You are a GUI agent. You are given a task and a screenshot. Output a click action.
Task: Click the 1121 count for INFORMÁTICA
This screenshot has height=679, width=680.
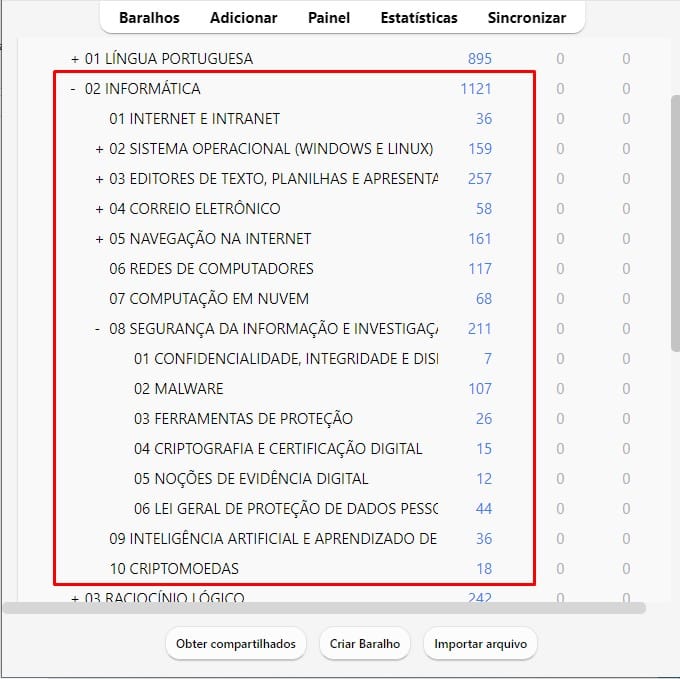tap(476, 88)
